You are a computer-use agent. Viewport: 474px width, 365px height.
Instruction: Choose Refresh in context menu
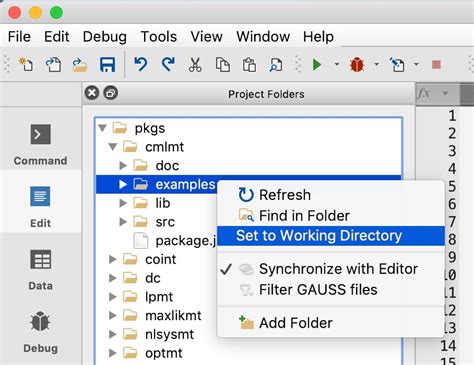(x=331, y=195)
